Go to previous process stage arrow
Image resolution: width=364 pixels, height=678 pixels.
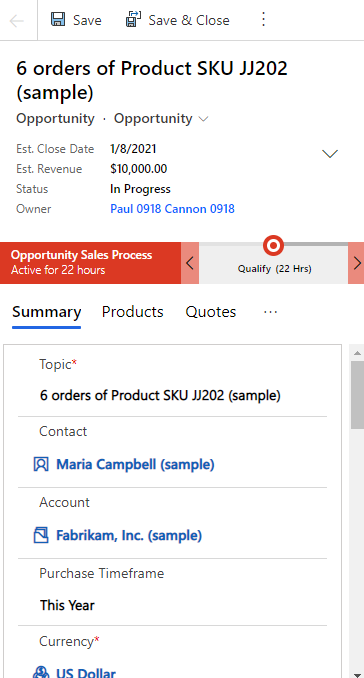point(190,263)
